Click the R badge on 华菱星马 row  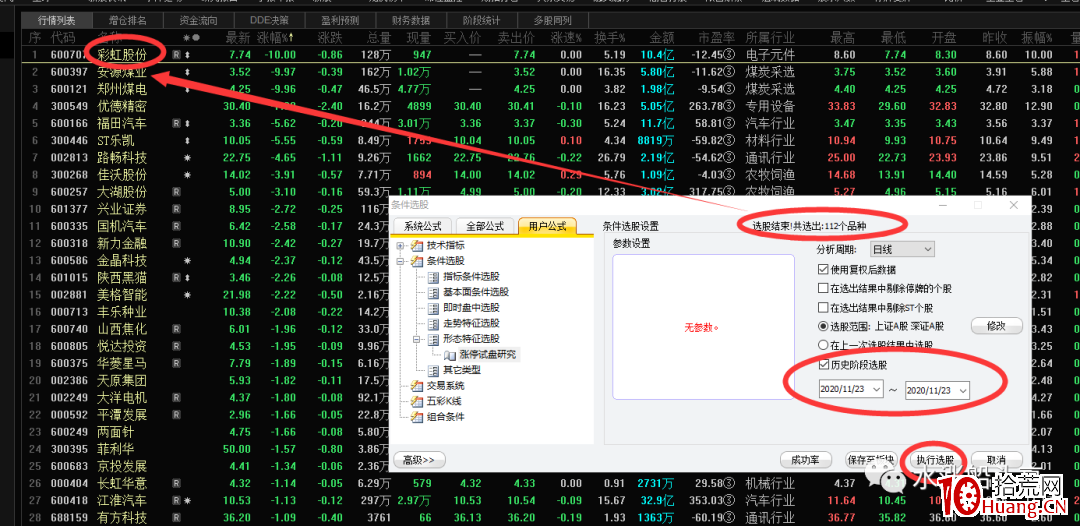point(176,364)
